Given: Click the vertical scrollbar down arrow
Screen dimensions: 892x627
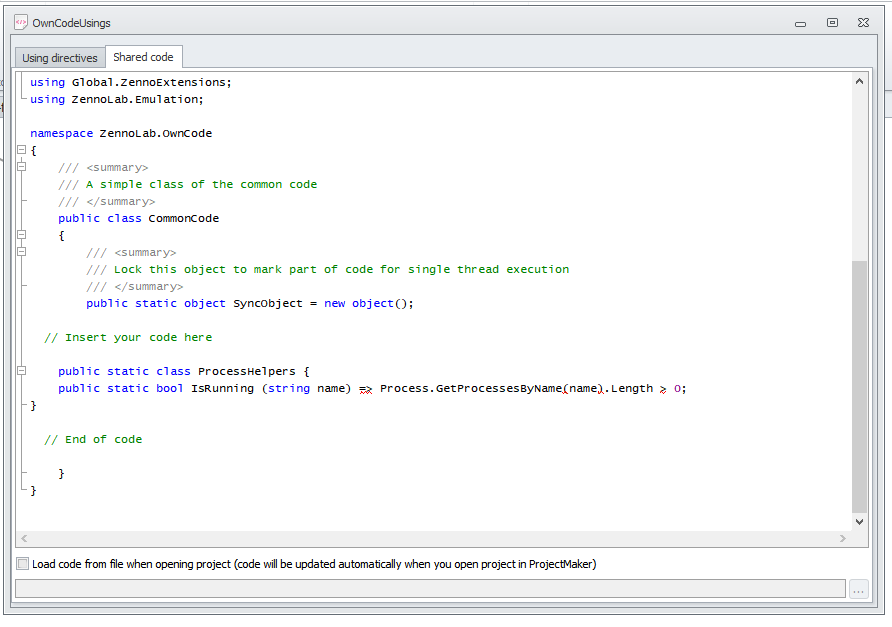Looking at the screenshot, I should (x=860, y=522).
